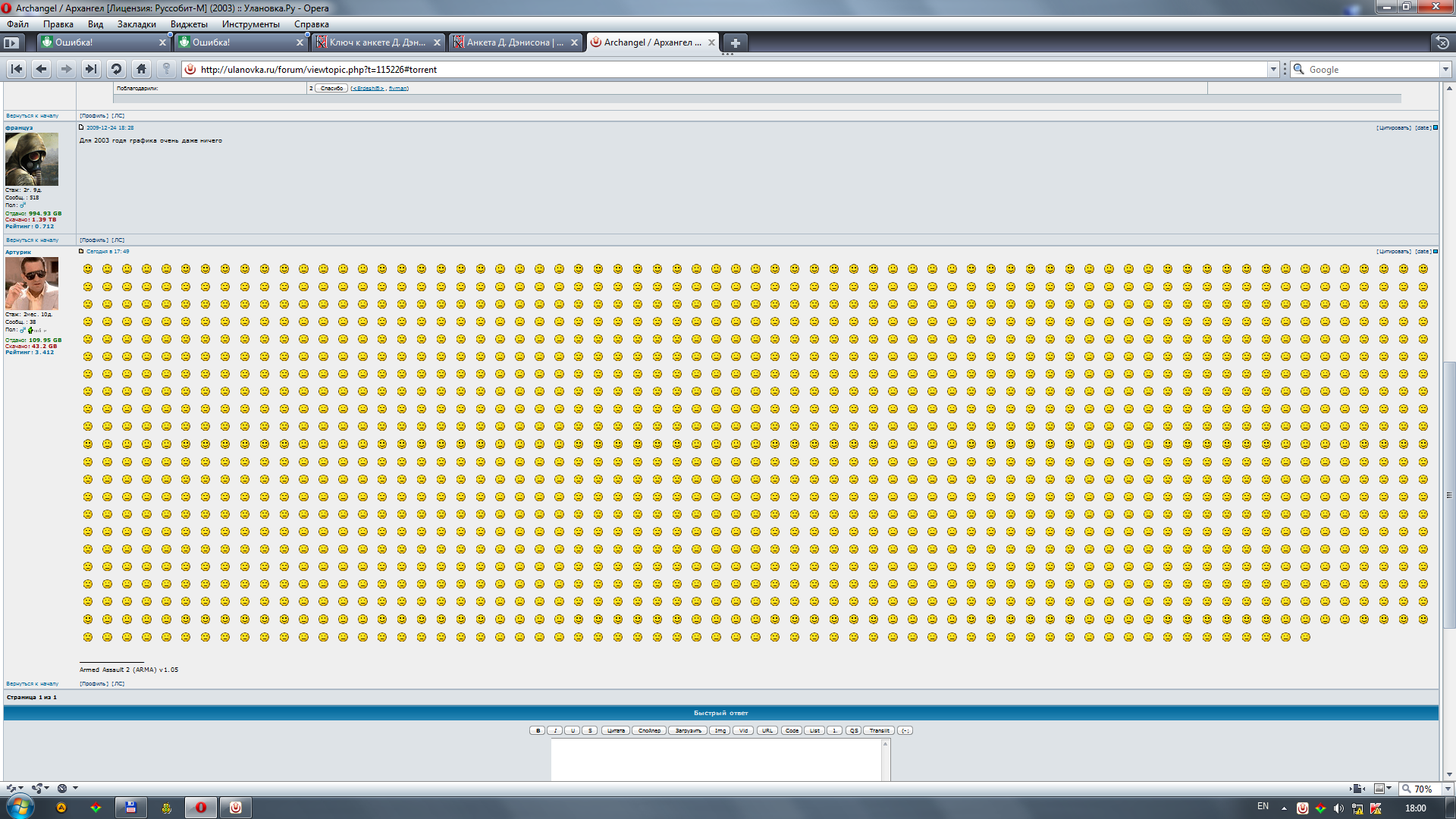Screen dimensions: 1456x819
Task: Click the key icon beside the address bar
Action: pyautogui.click(x=165, y=69)
